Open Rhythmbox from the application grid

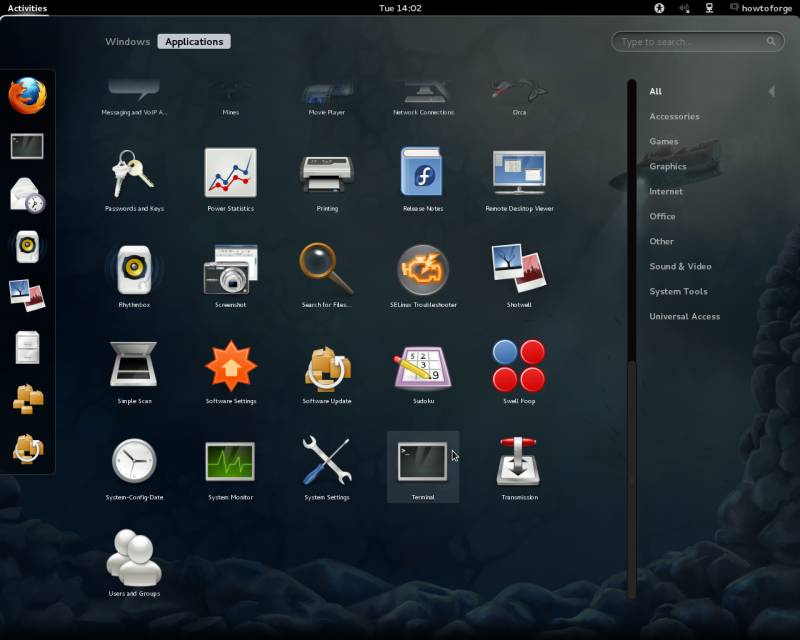[133, 268]
